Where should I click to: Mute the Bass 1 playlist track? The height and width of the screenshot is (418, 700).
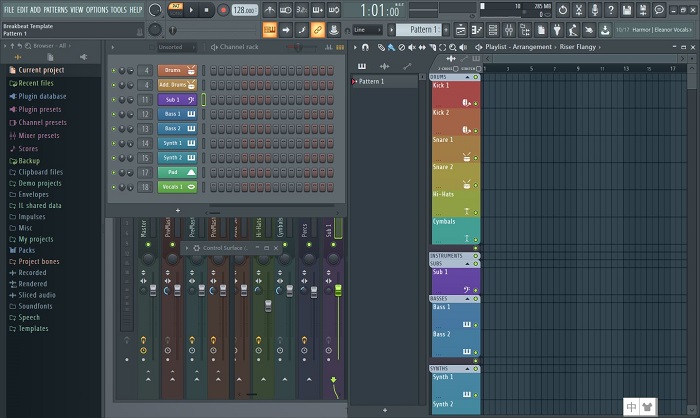[x=475, y=325]
